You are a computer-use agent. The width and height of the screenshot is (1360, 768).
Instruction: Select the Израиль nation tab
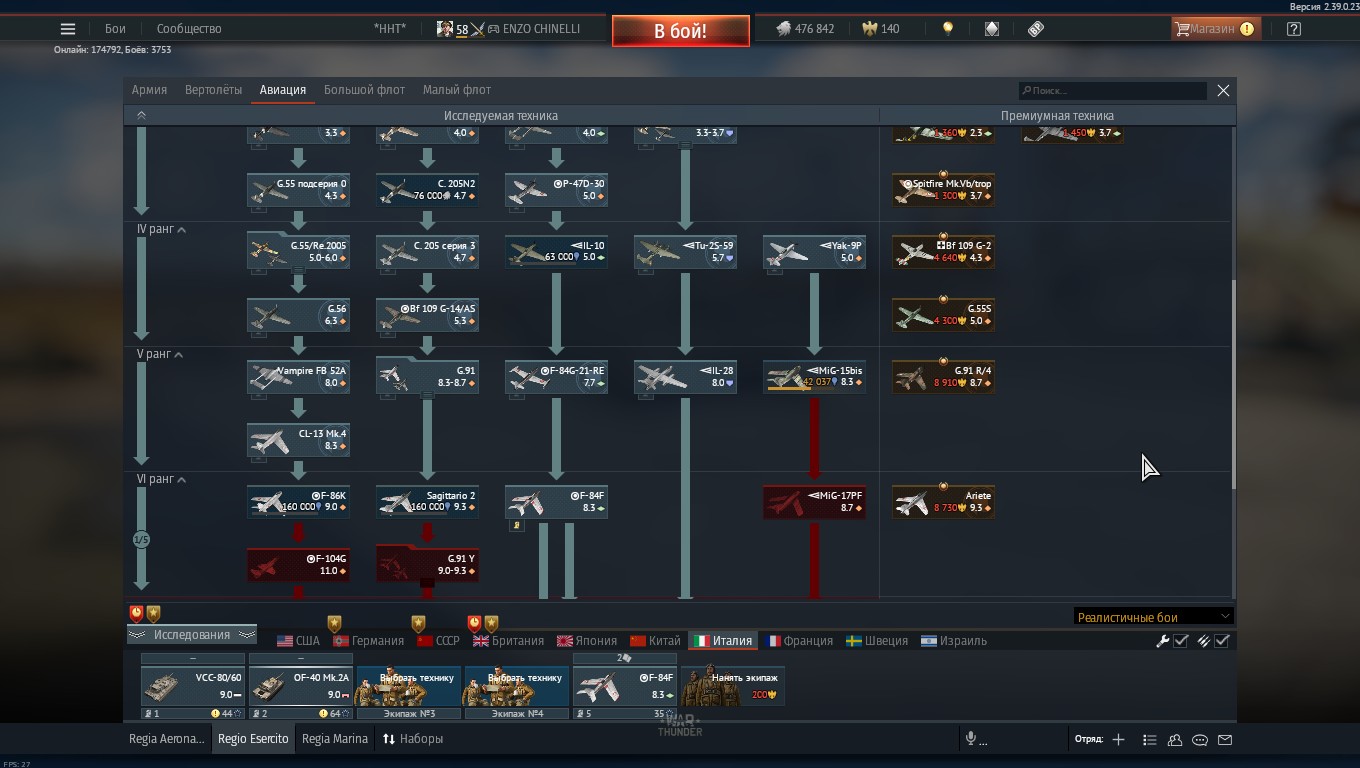954,641
